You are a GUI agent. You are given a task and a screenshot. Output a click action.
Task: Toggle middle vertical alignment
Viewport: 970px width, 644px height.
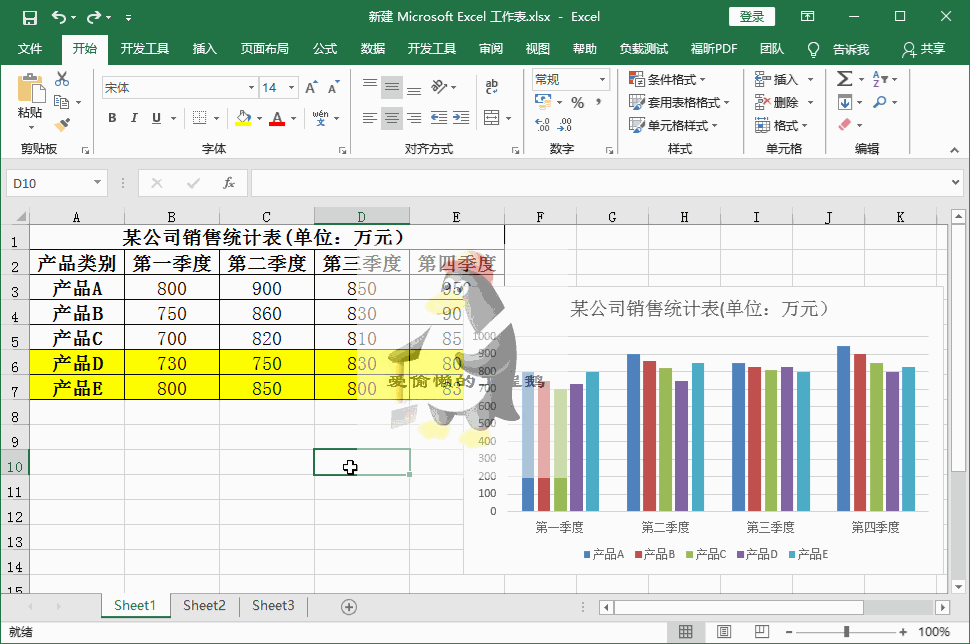pyautogui.click(x=392, y=87)
